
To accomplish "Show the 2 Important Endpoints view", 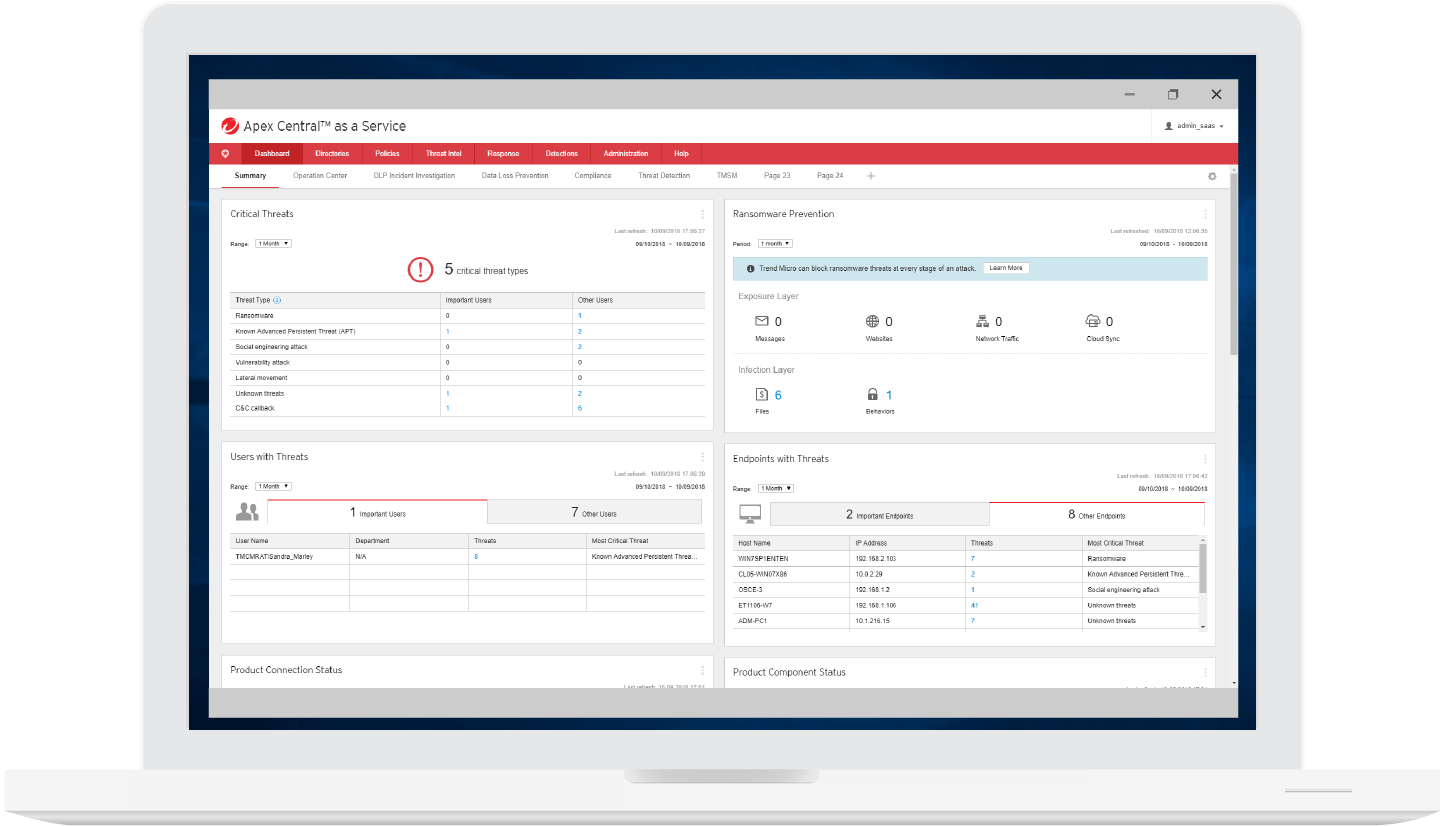I will pyautogui.click(x=880, y=512).
